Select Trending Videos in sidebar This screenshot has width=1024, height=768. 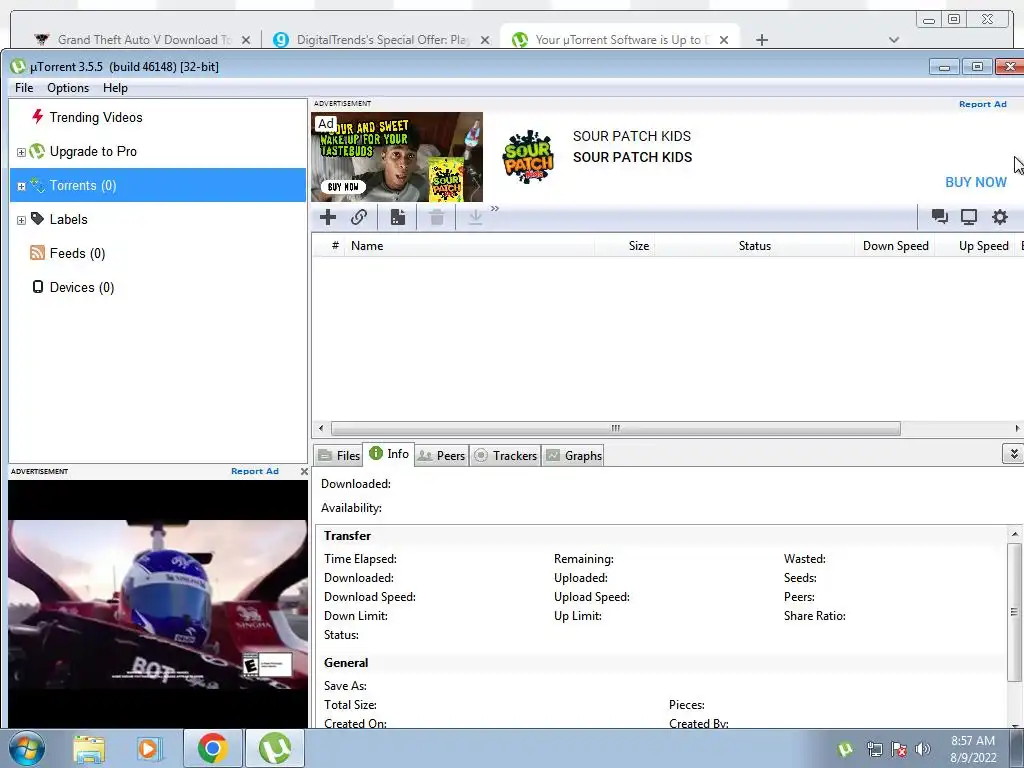tap(95, 118)
